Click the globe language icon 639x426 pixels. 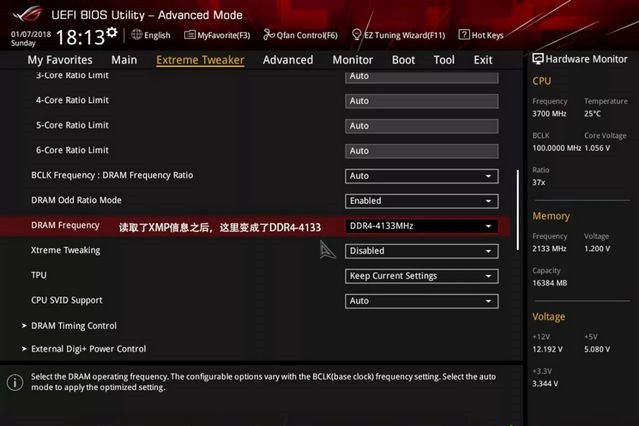(137, 35)
